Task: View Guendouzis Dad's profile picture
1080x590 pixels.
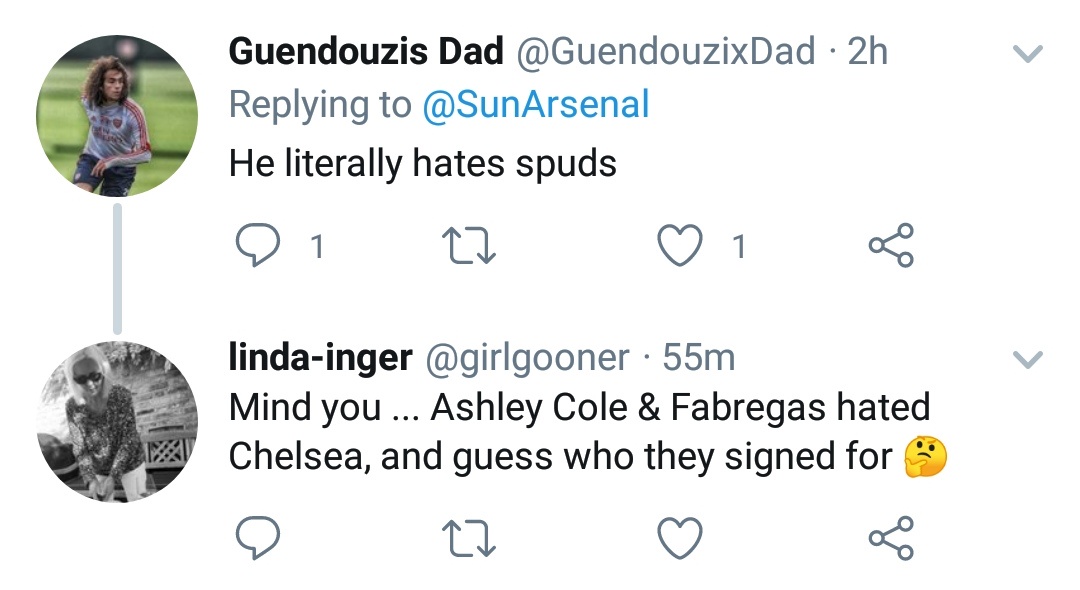Action: (x=117, y=115)
